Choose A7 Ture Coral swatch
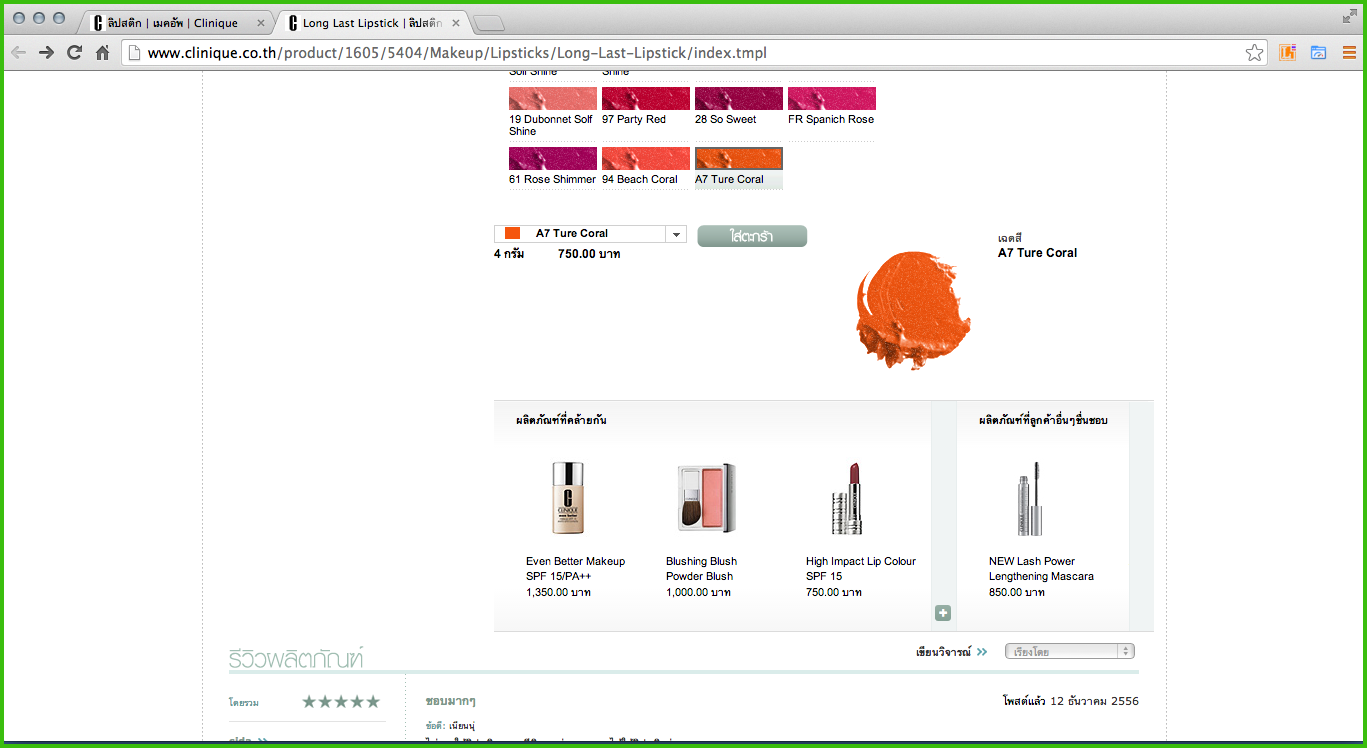The image size is (1367, 748). [739, 158]
